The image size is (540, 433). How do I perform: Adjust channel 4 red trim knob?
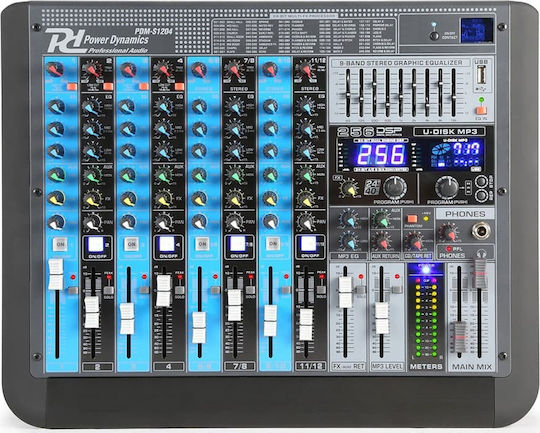tap(164, 70)
